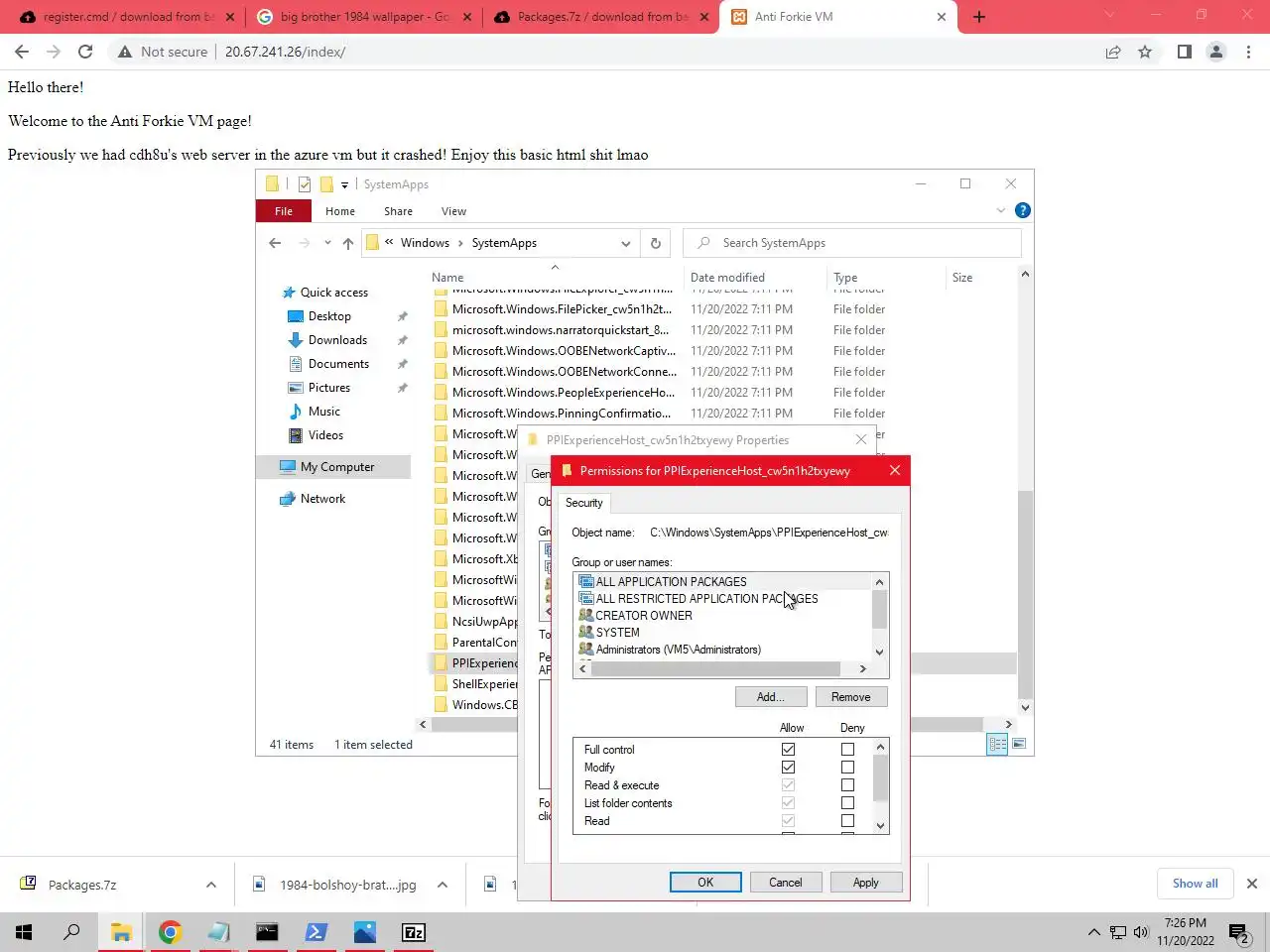Open the File menu in Explorer

(x=284, y=211)
